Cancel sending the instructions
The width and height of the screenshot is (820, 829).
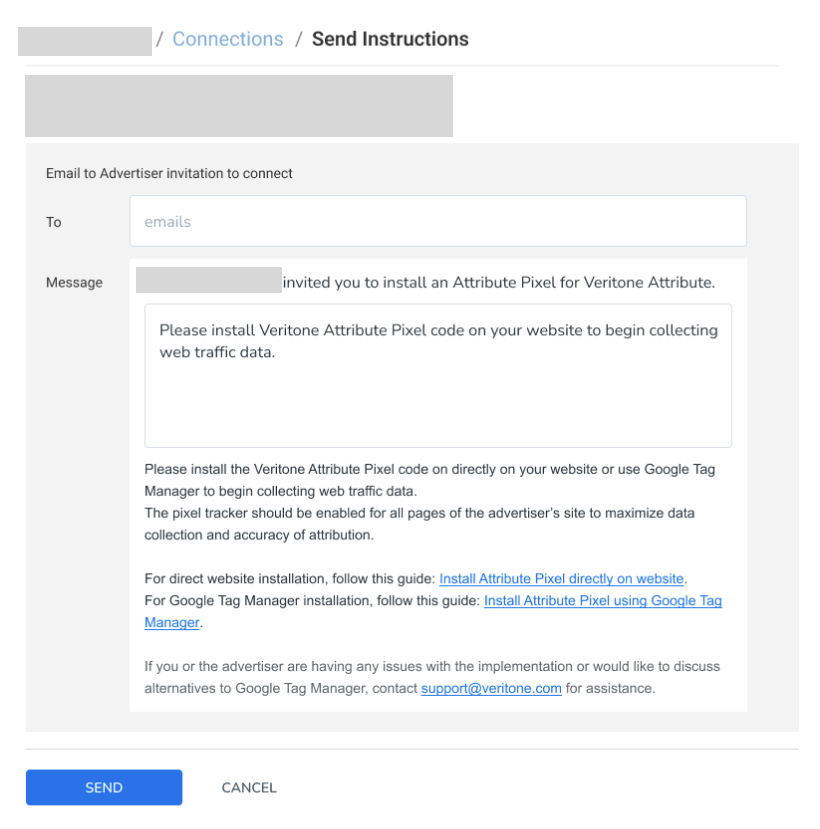(x=249, y=787)
